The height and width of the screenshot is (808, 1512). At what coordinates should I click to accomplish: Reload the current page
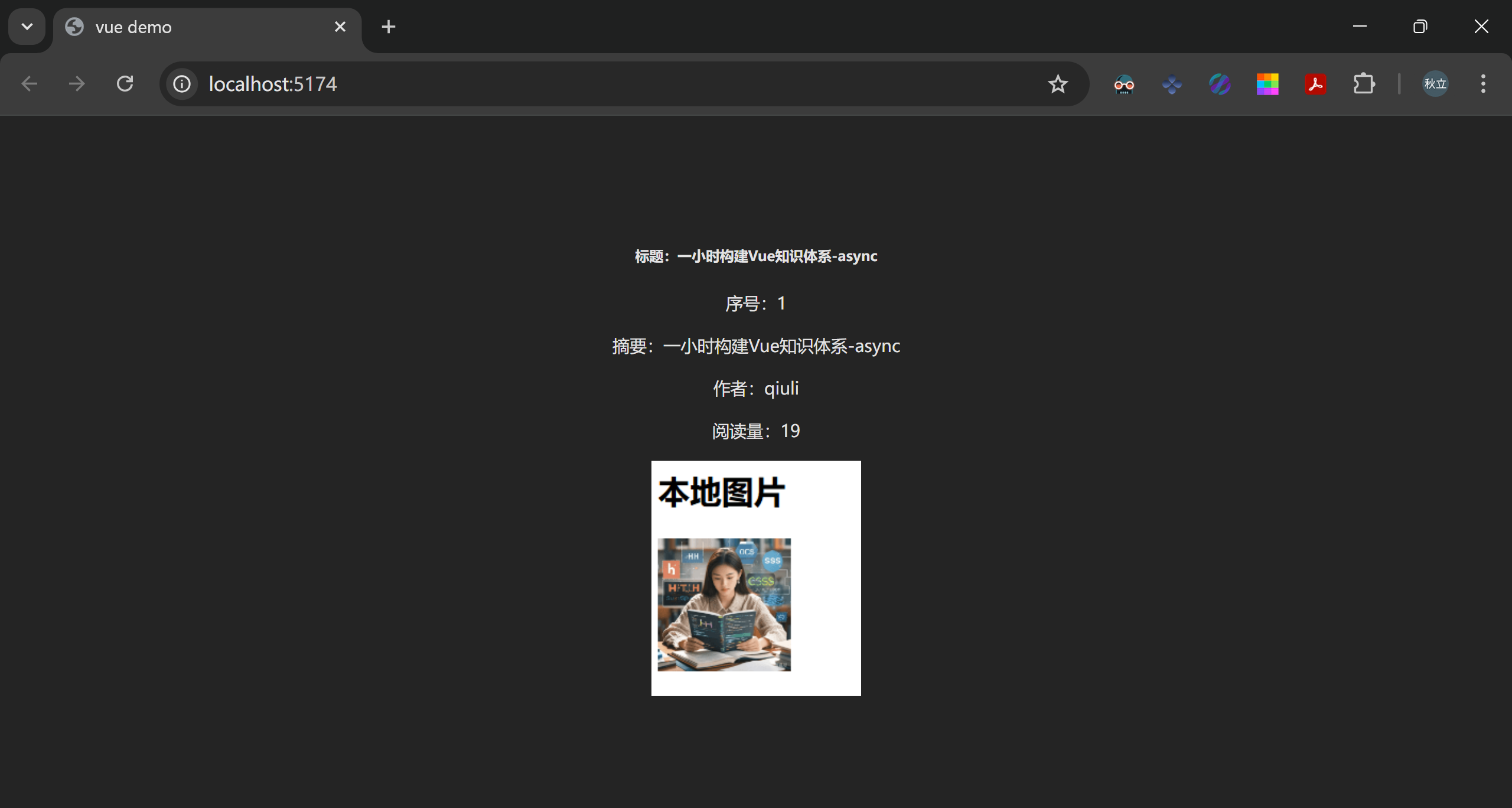point(125,83)
